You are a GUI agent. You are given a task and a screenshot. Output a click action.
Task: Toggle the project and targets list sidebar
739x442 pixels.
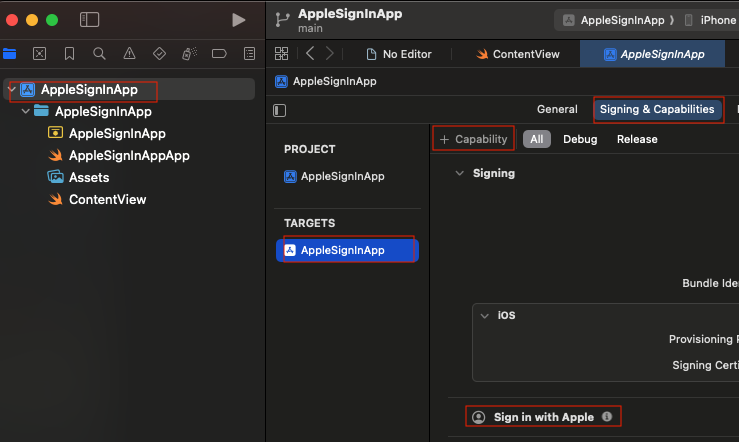pyautogui.click(x=279, y=110)
